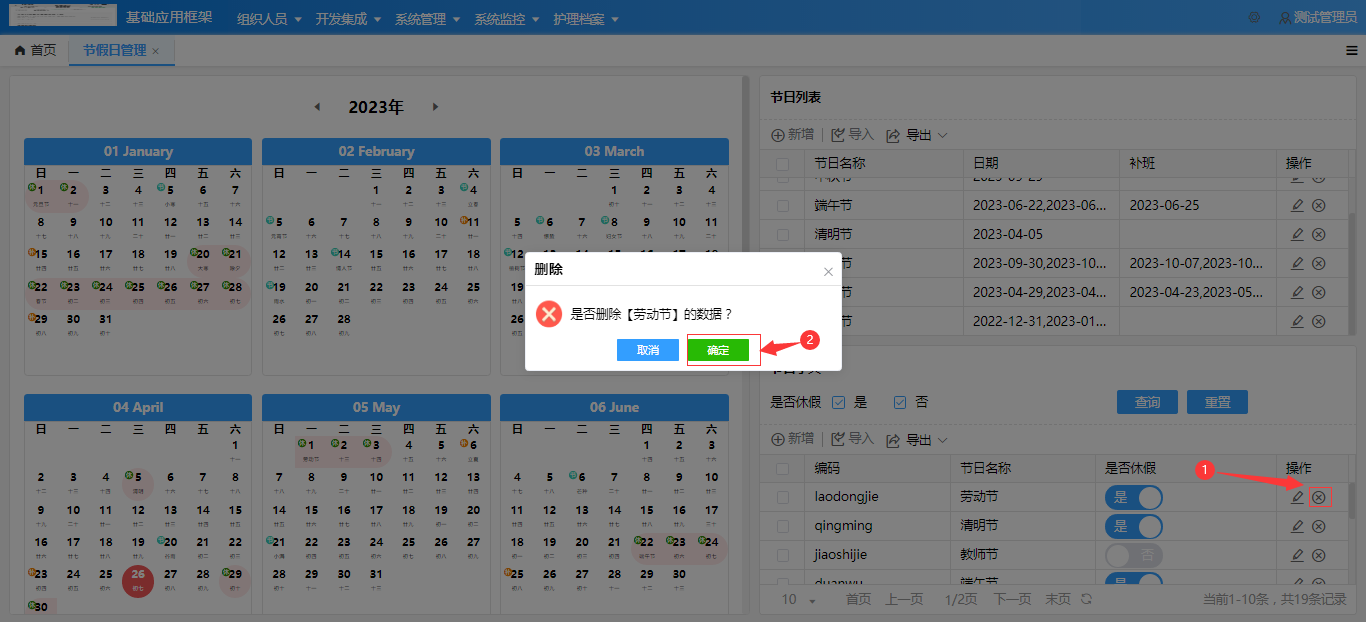The image size is (1366, 622).
Task: Click the 查询 query button
Action: point(1147,401)
